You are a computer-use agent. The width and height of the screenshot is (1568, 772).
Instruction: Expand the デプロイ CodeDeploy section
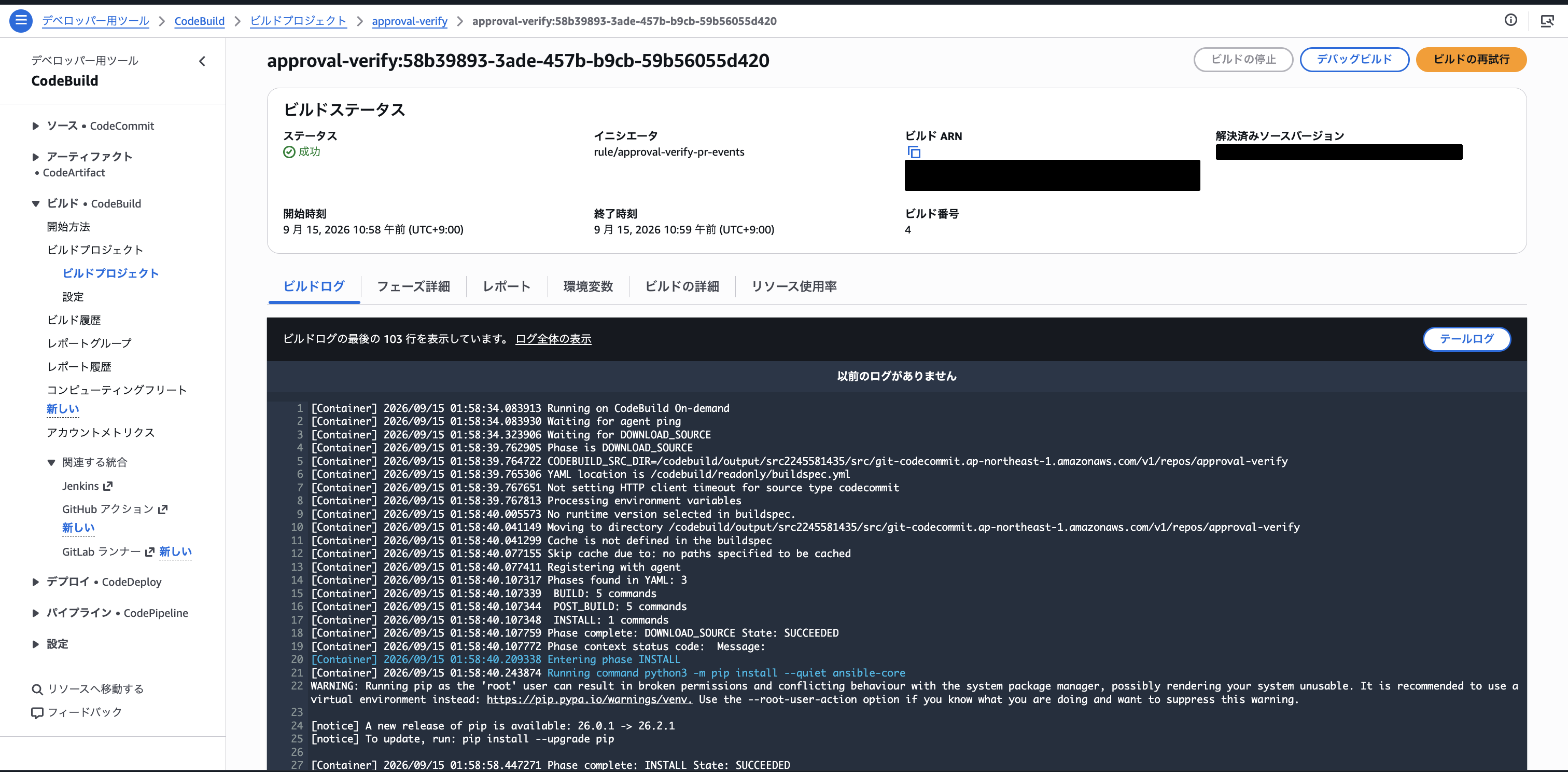point(35,582)
